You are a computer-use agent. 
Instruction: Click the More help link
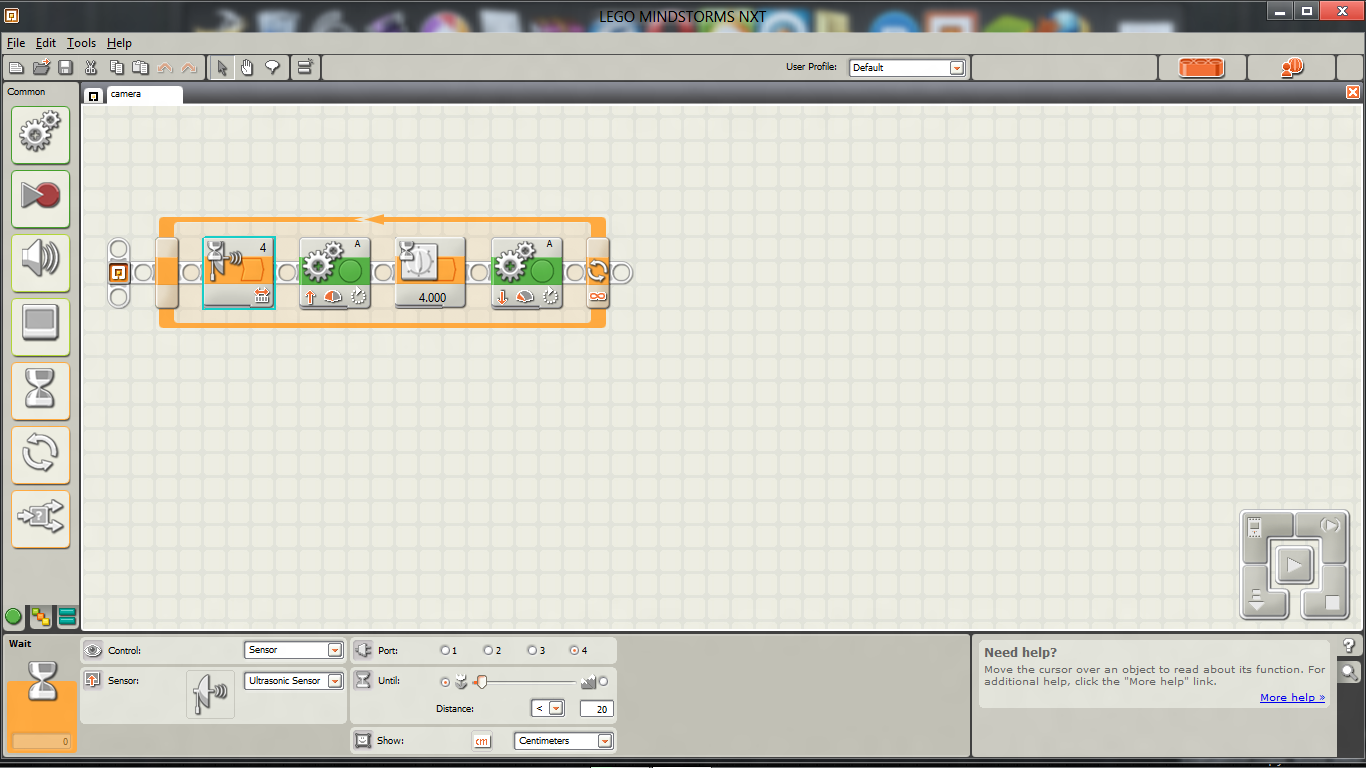[1292, 698]
